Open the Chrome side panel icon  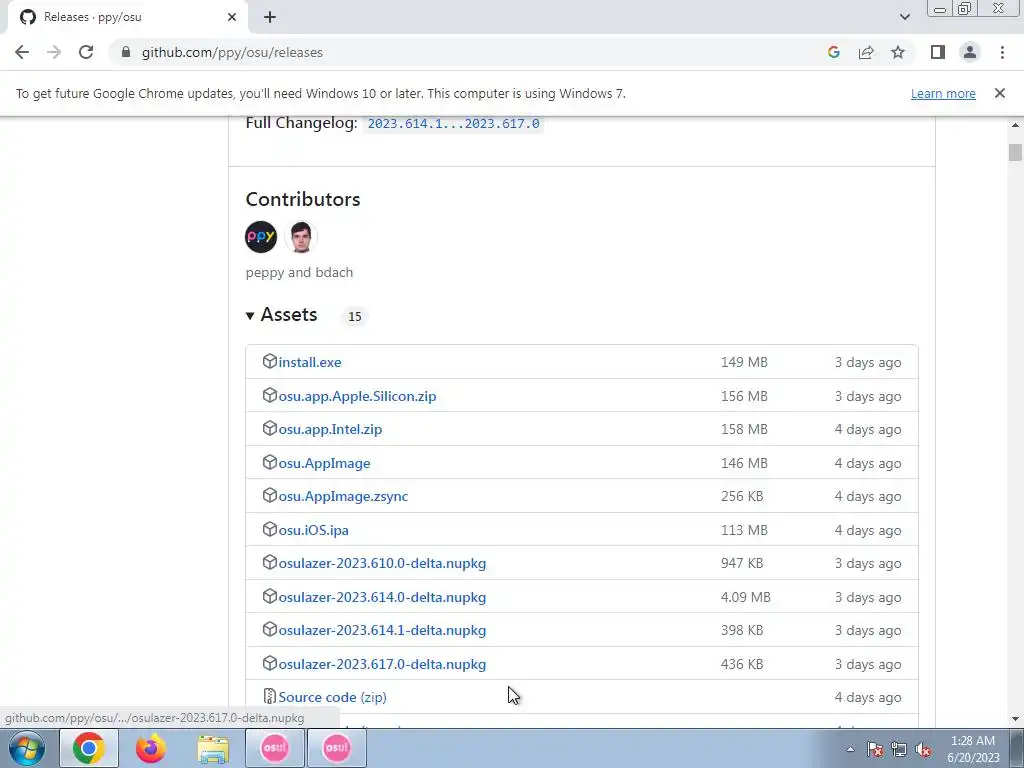[x=938, y=52]
